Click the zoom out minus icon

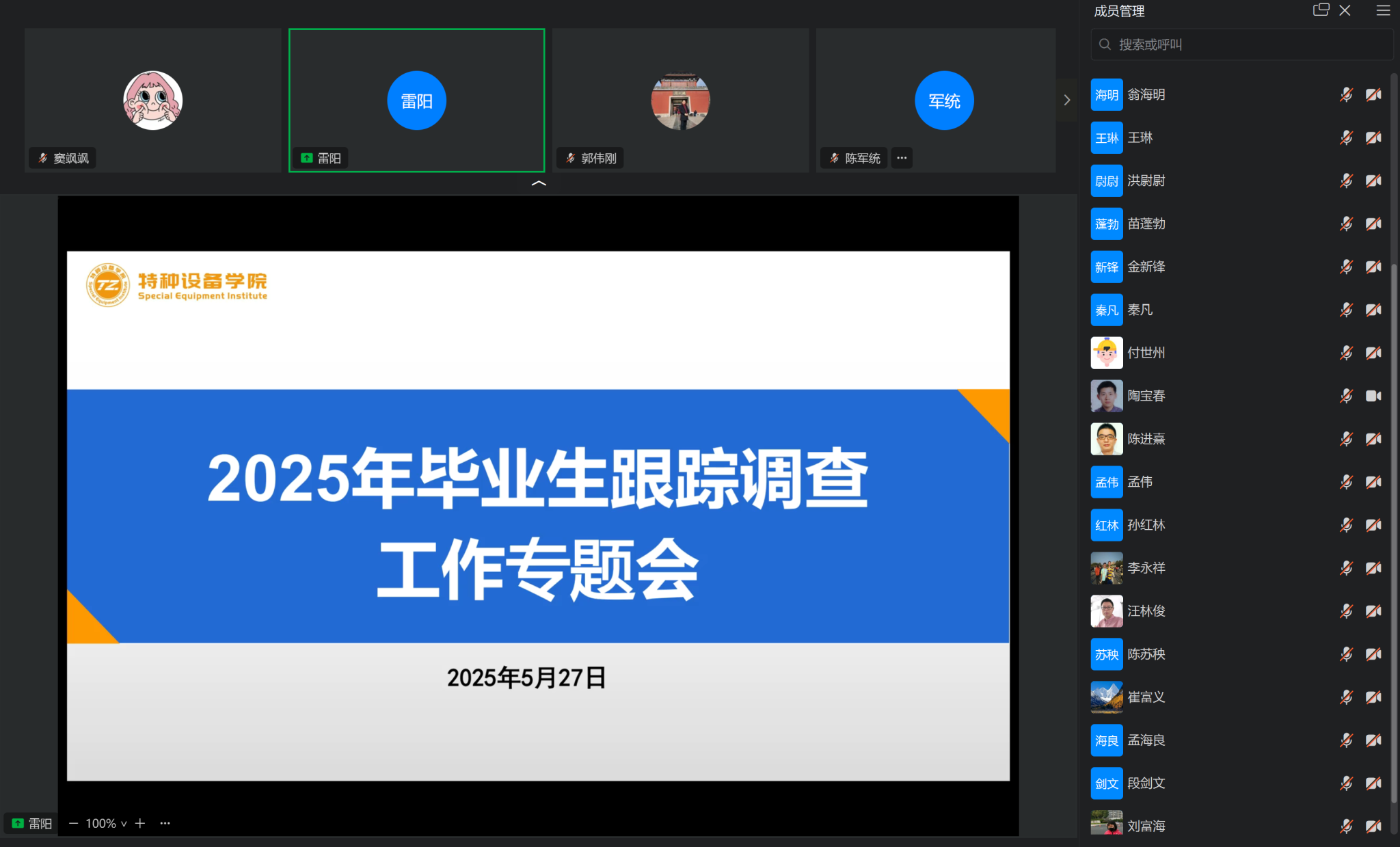pos(74,823)
